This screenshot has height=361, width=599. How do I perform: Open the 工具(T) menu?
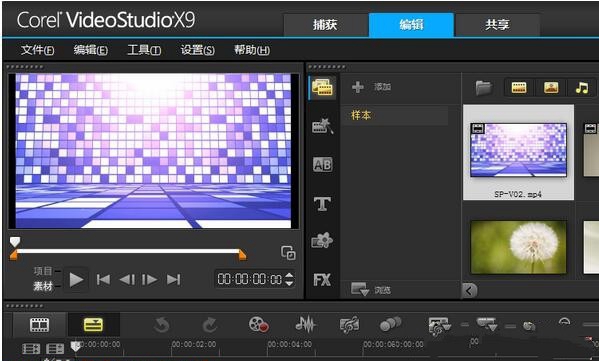click(144, 50)
